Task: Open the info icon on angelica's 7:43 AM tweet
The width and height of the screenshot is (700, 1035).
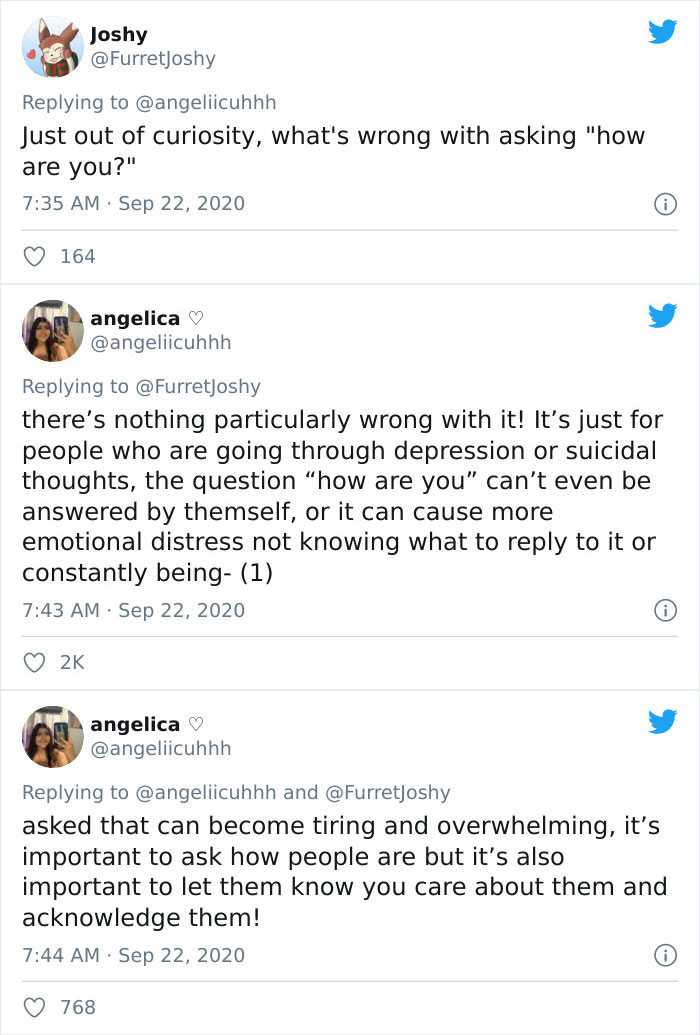Action: (x=666, y=610)
